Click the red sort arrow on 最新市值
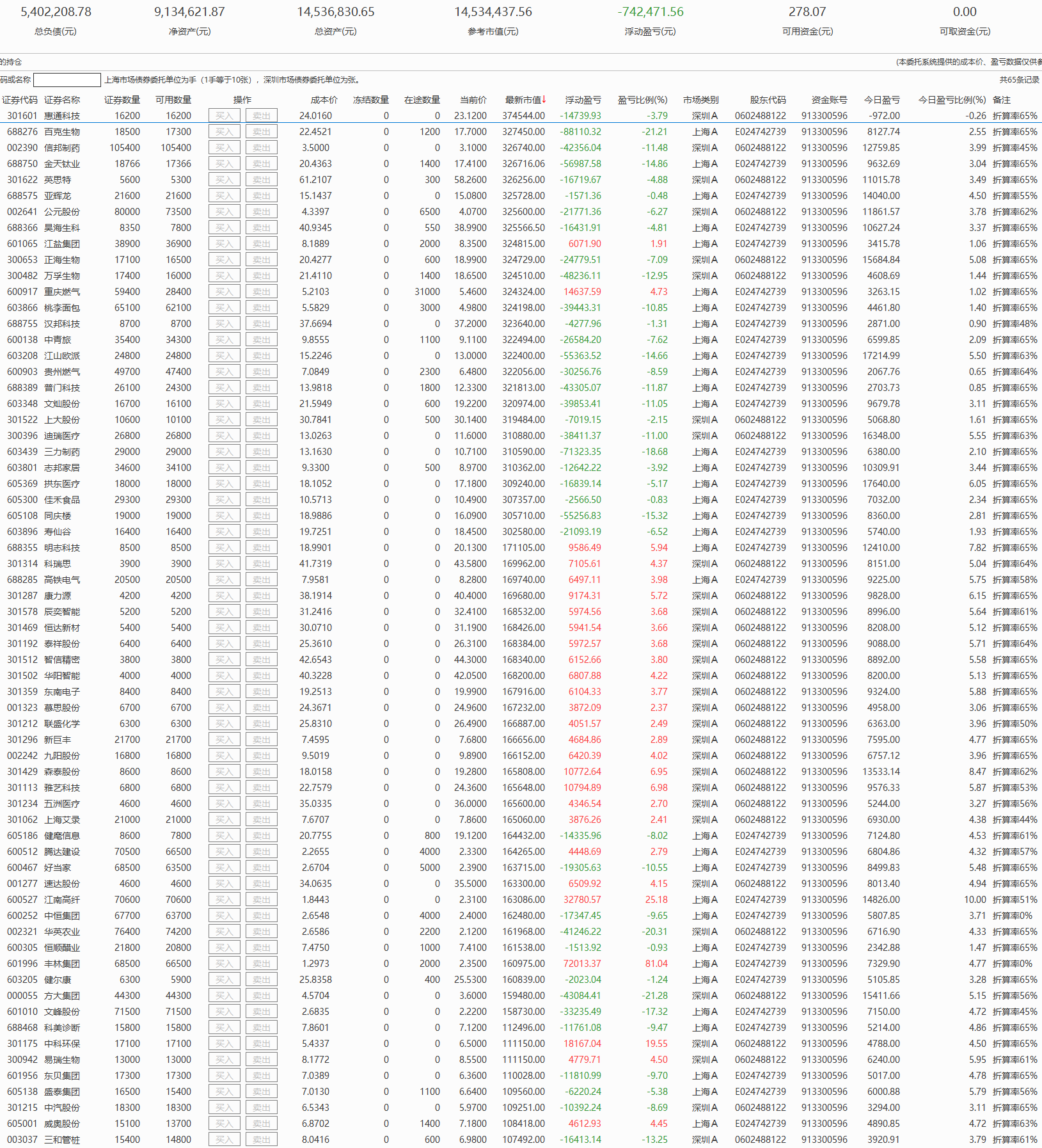 click(544, 100)
